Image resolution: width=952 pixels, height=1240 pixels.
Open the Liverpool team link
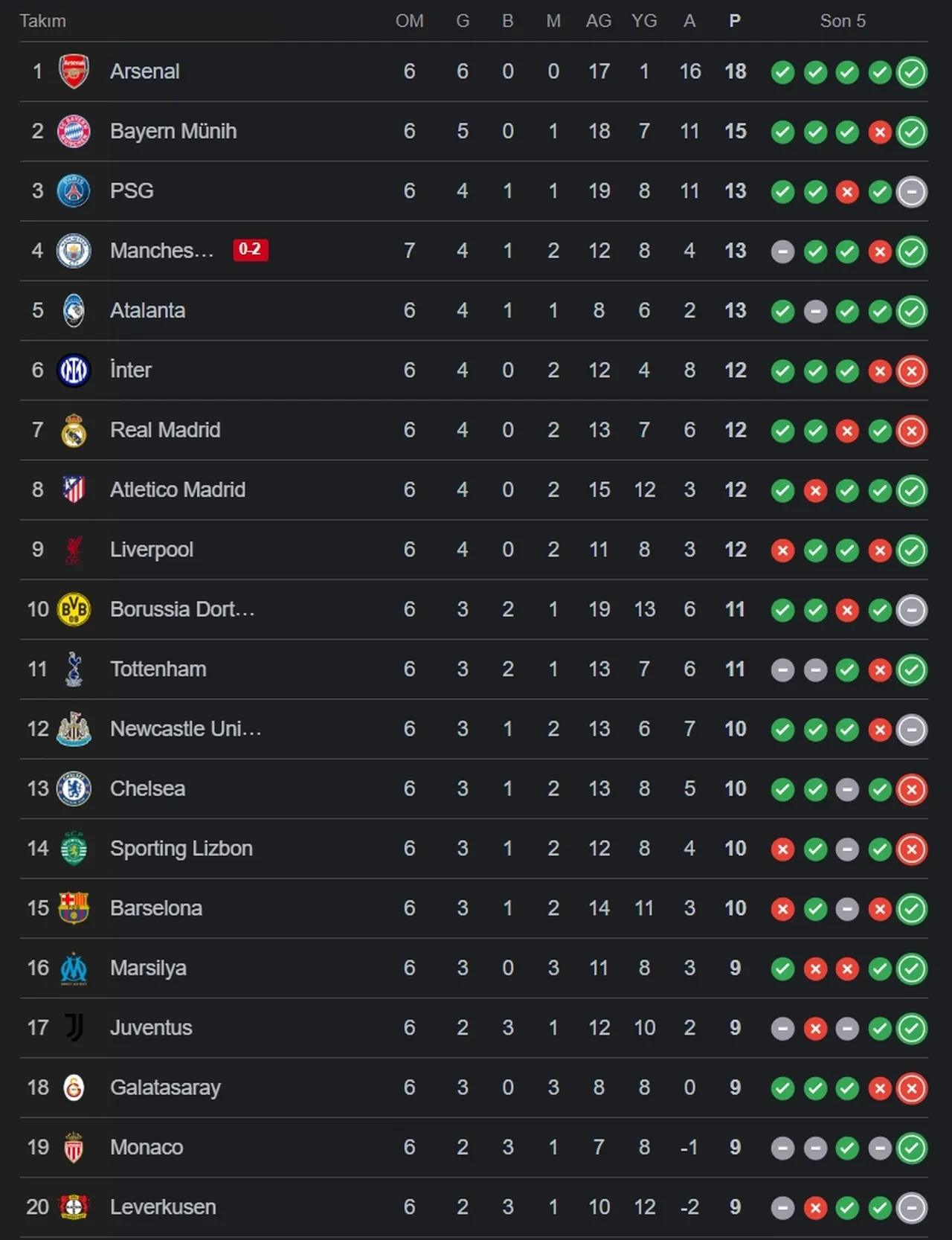coord(152,550)
